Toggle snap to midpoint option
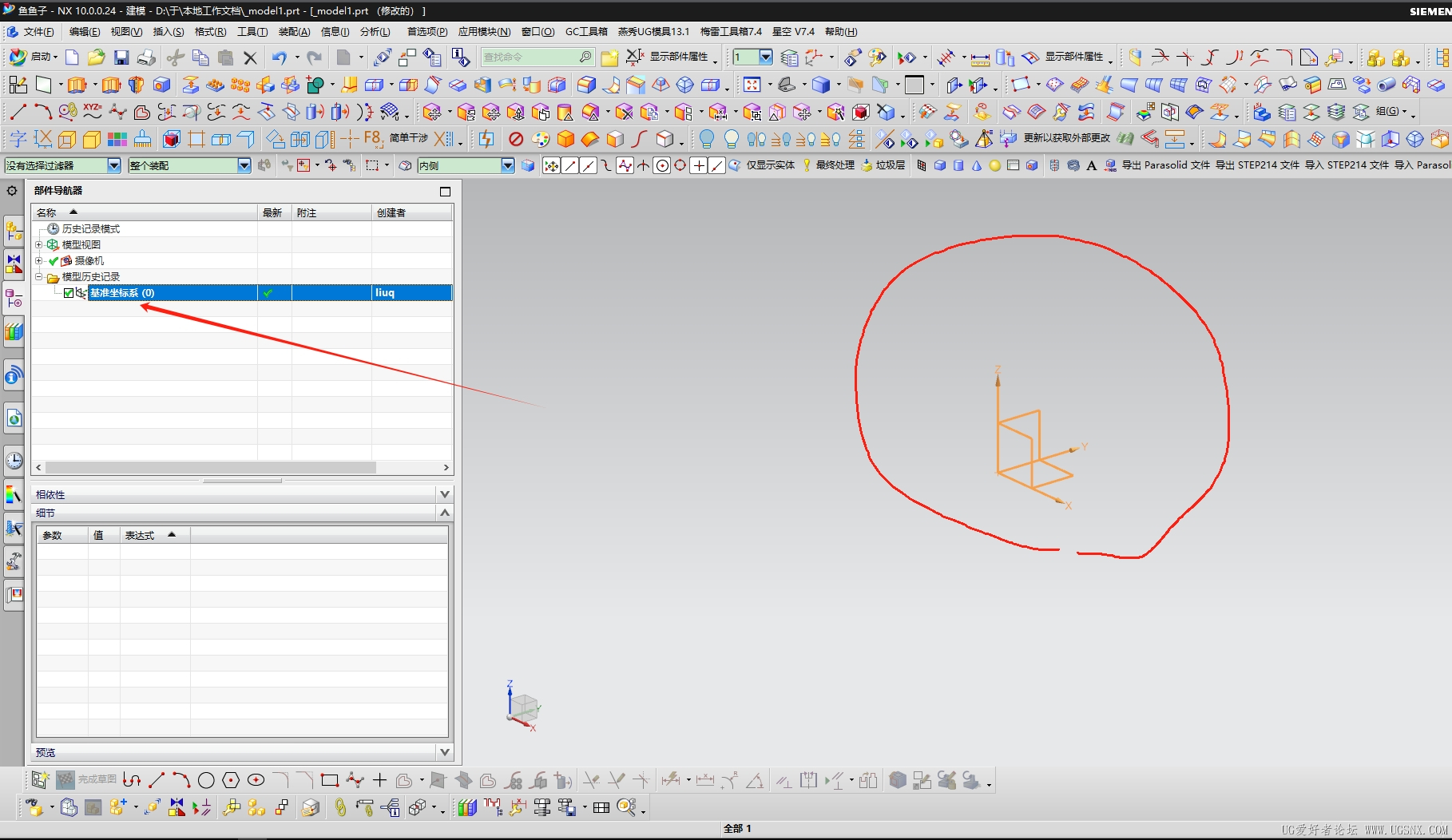This screenshot has height=840, width=1452. tap(589, 165)
